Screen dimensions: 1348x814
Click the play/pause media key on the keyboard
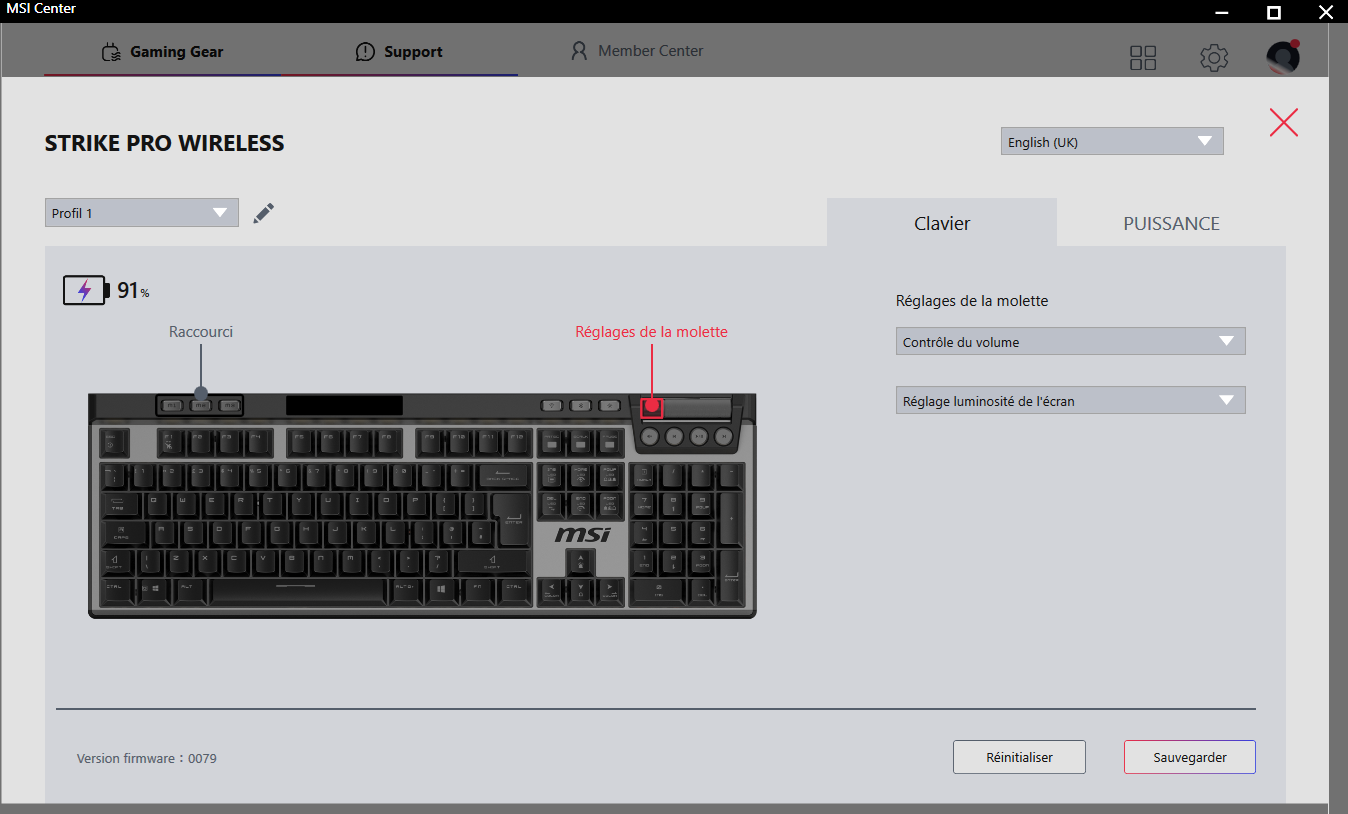point(699,436)
